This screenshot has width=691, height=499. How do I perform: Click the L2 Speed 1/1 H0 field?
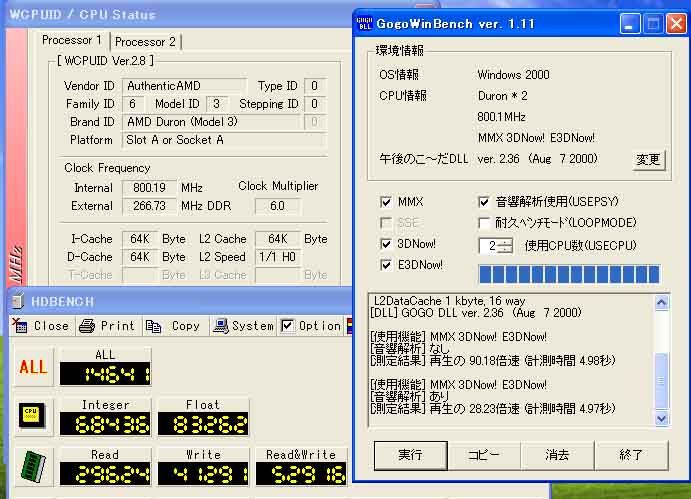click(278, 257)
